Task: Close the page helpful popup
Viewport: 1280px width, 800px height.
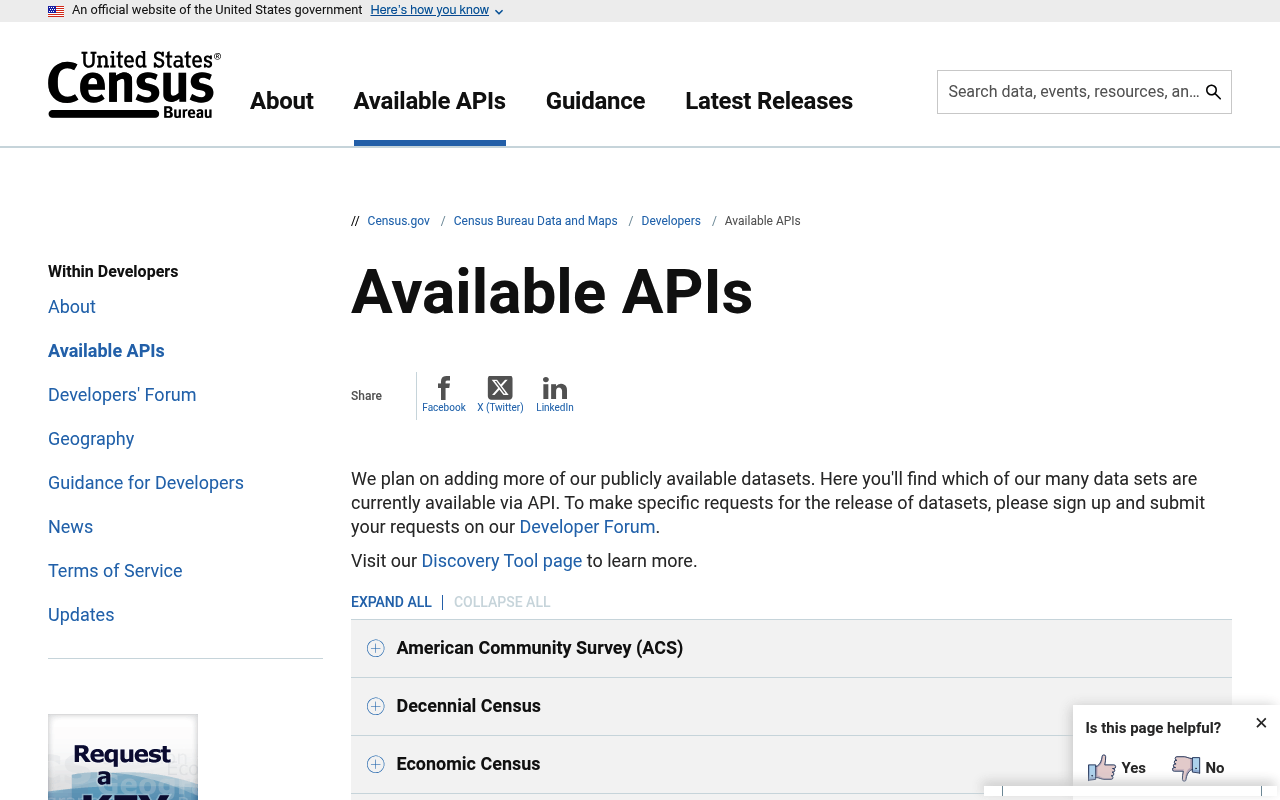Action: coord(1261,723)
